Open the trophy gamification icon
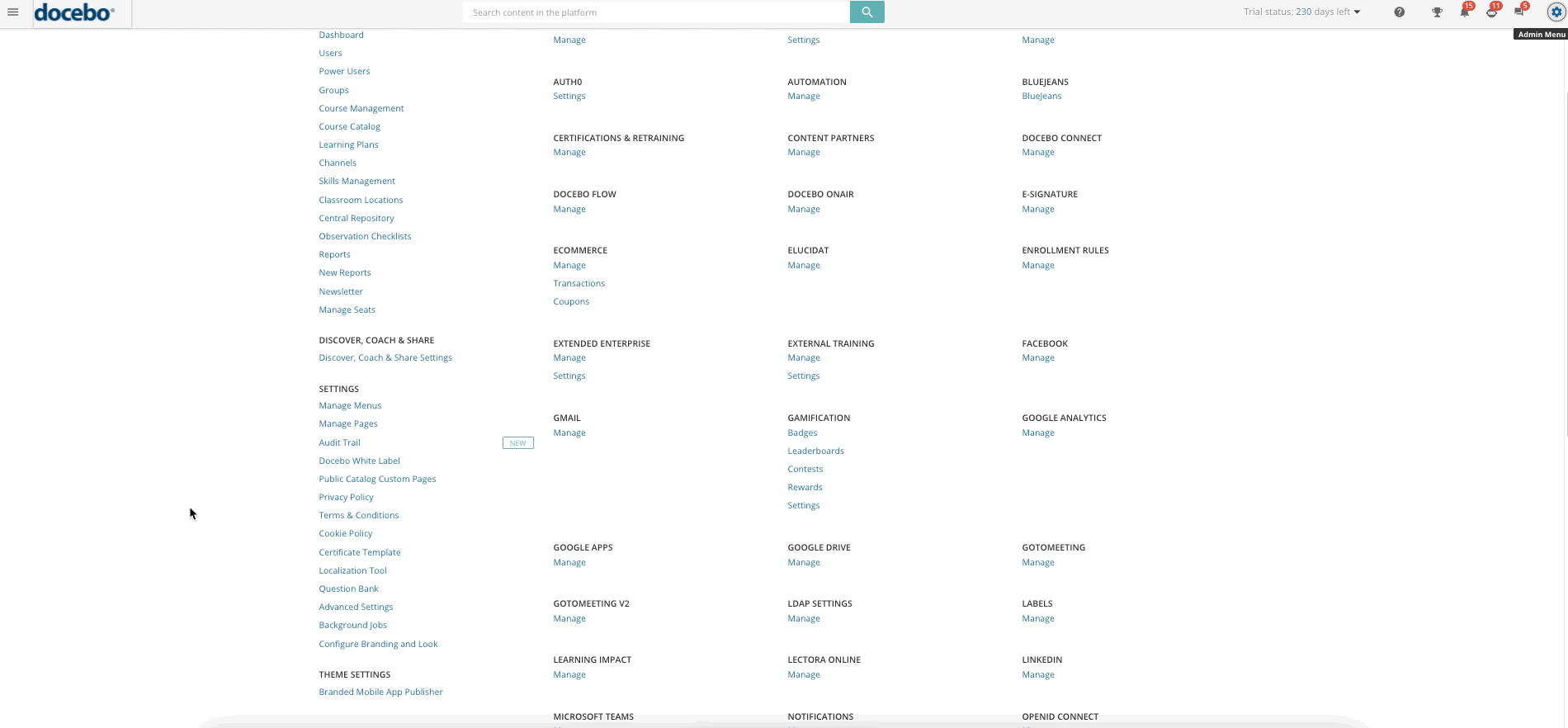This screenshot has height=728, width=1568. tap(1437, 12)
